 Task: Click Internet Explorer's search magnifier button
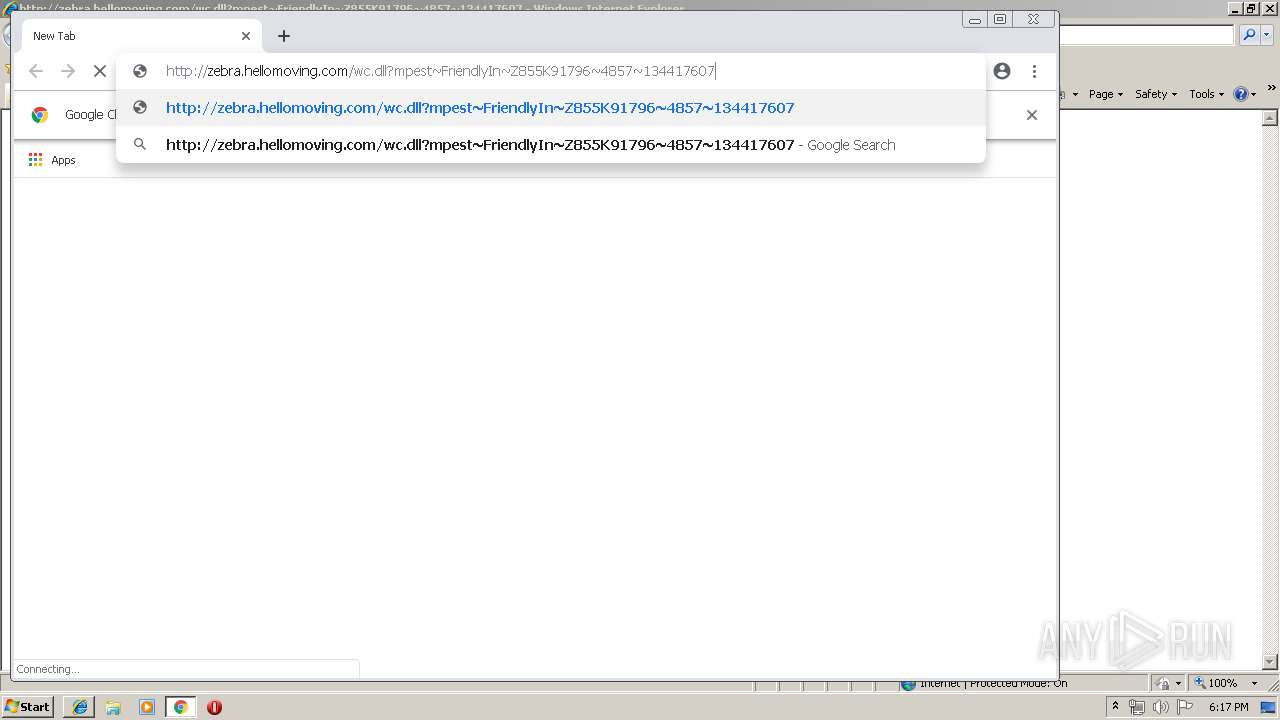pyautogui.click(x=1248, y=35)
